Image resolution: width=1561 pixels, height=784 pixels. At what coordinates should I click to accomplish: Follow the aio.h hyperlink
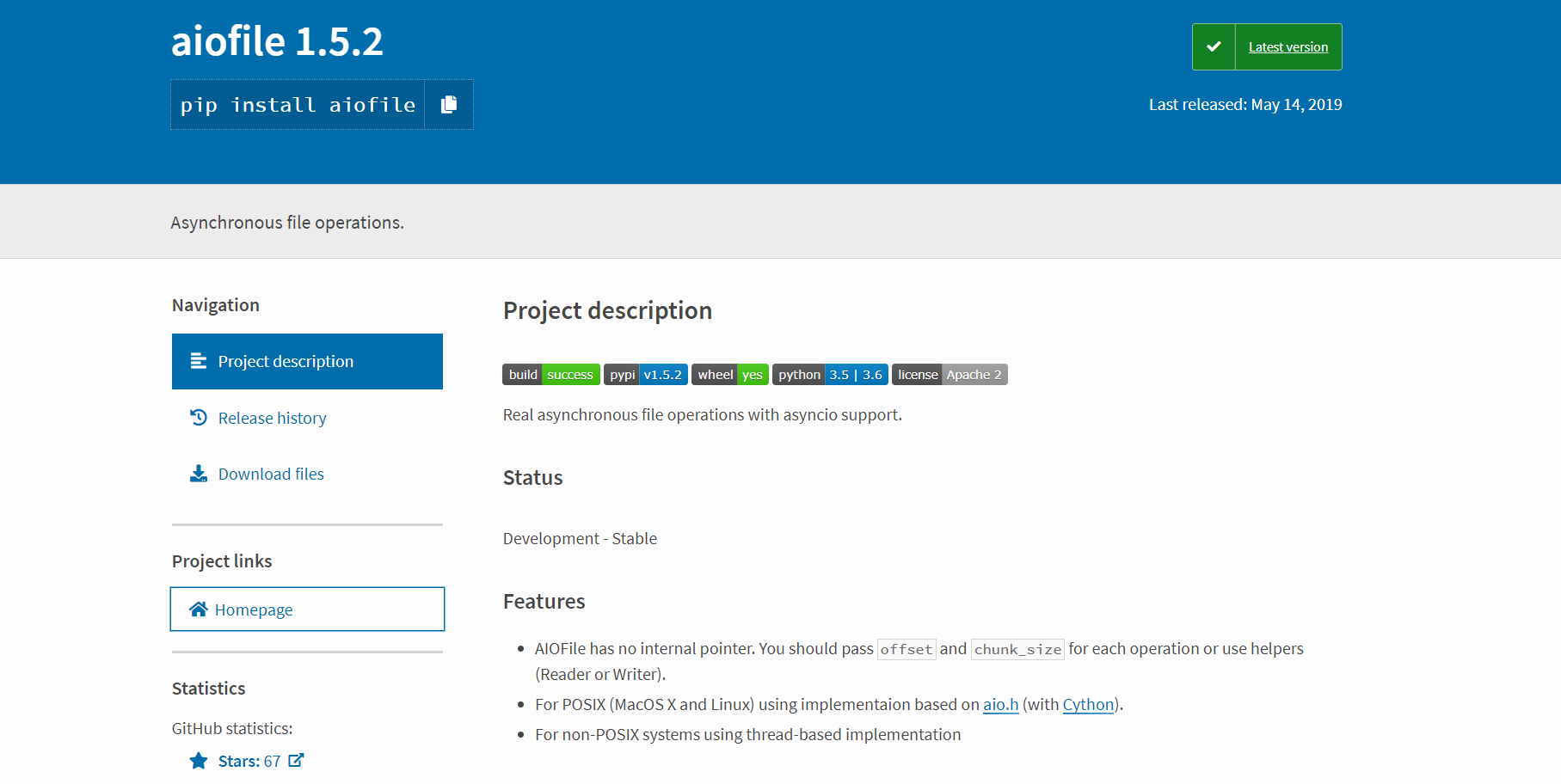click(1001, 704)
